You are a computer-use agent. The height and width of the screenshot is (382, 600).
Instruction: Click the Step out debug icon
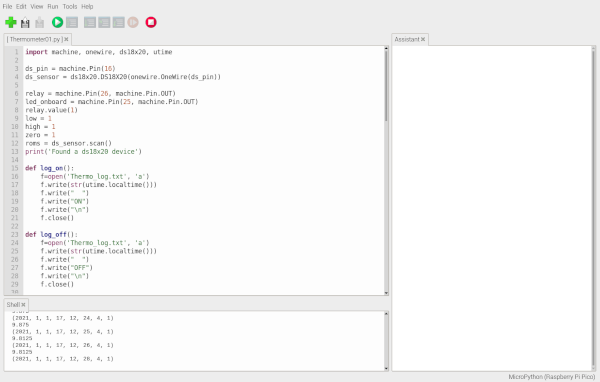pyautogui.click(x=119, y=22)
